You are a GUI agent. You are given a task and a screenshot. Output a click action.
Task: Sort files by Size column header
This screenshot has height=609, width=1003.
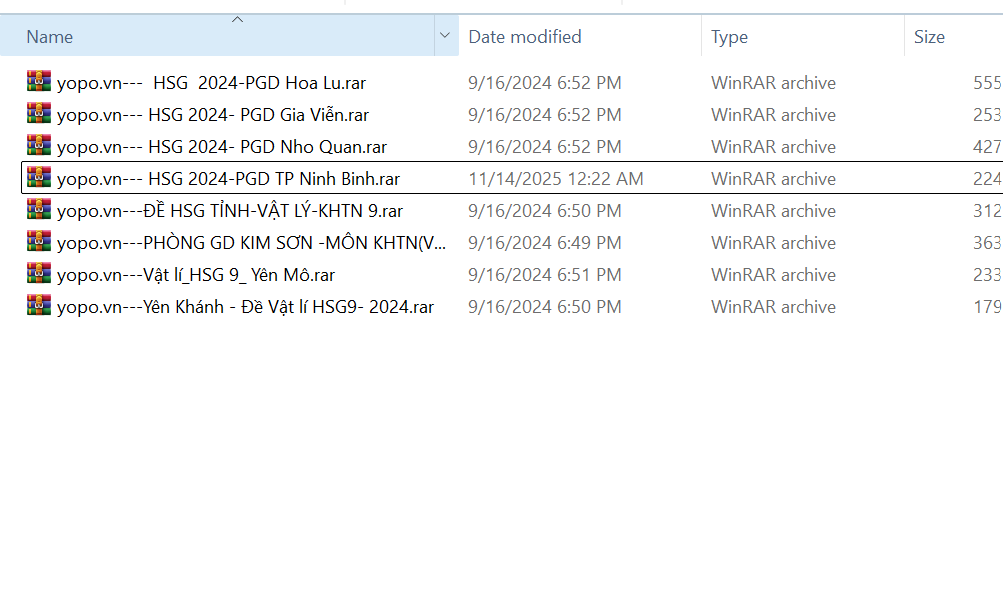(929, 37)
